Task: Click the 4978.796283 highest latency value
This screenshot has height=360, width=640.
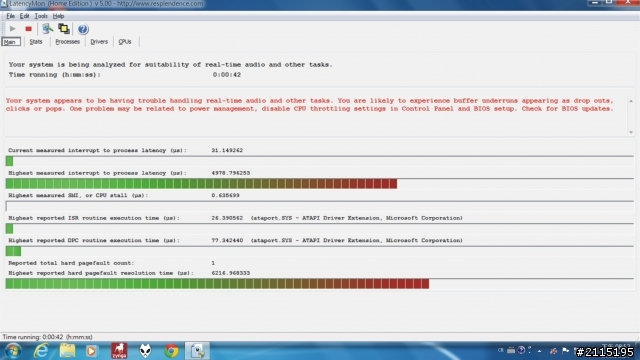Action: tap(231, 173)
